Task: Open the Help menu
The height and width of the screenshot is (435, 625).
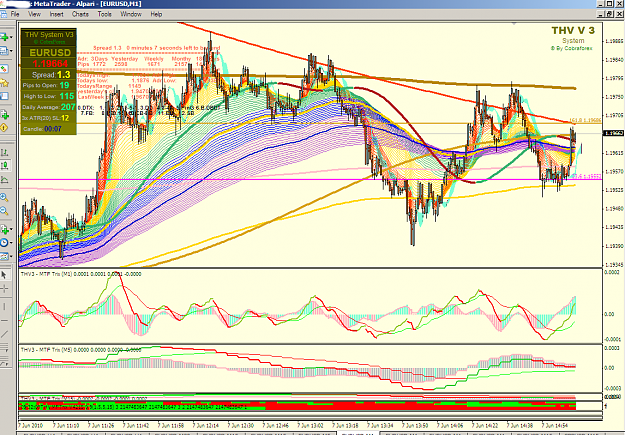Action: (156, 14)
